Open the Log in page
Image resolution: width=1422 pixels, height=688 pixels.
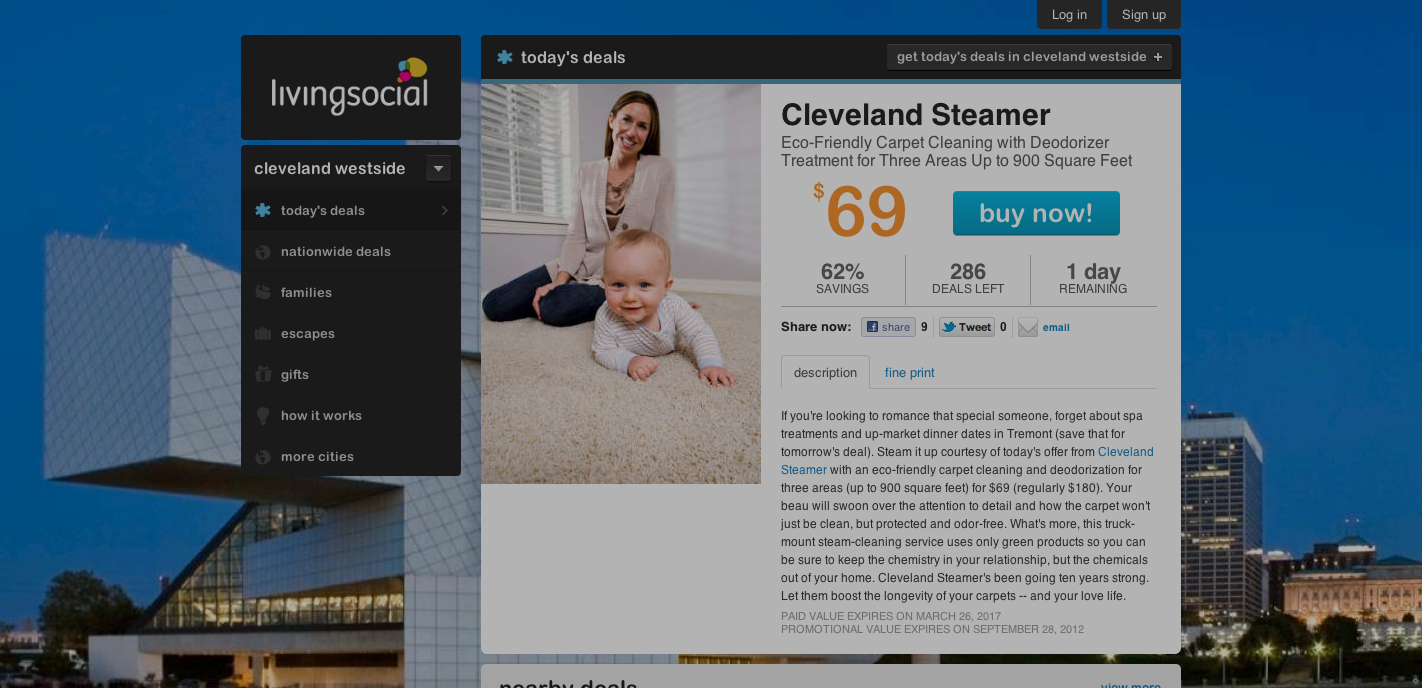1069,15
